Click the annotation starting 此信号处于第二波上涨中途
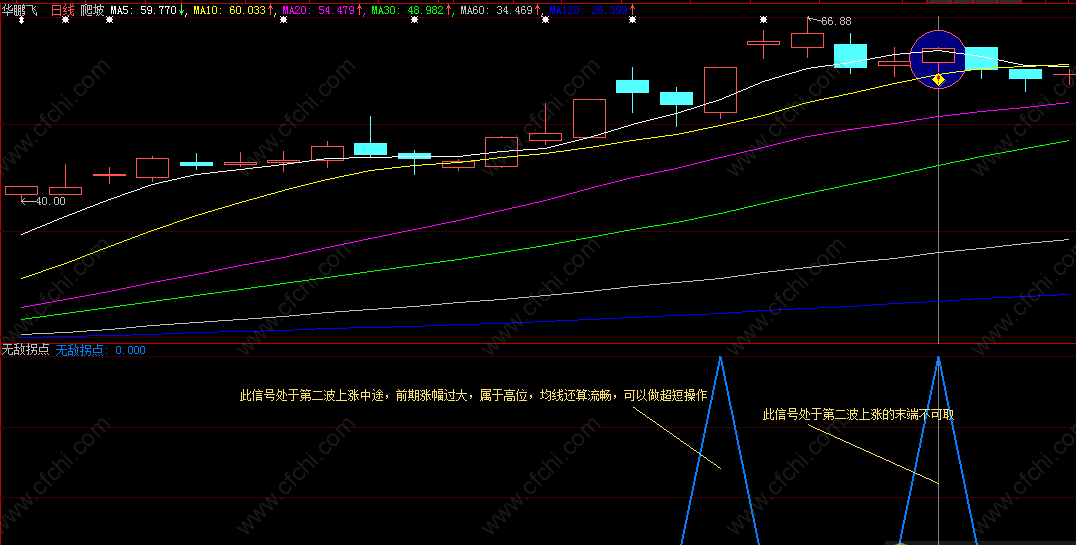The height and width of the screenshot is (545, 1076). coord(473,396)
